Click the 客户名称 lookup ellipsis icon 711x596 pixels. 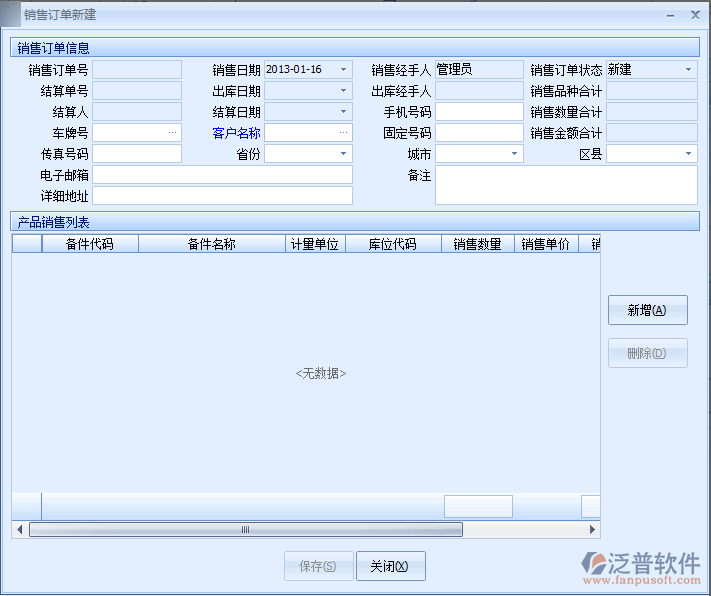pyautogui.click(x=343, y=133)
